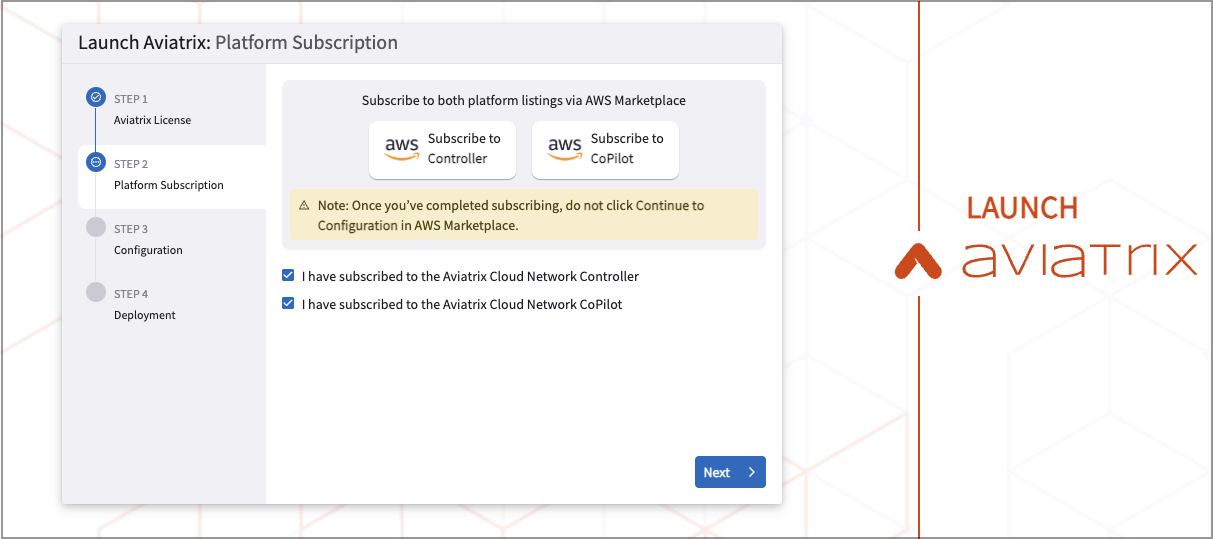Viewport: 1213px width, 539px height.
Task: Click AWS logo on Subscribe to CoPilot
Action: 565,149
